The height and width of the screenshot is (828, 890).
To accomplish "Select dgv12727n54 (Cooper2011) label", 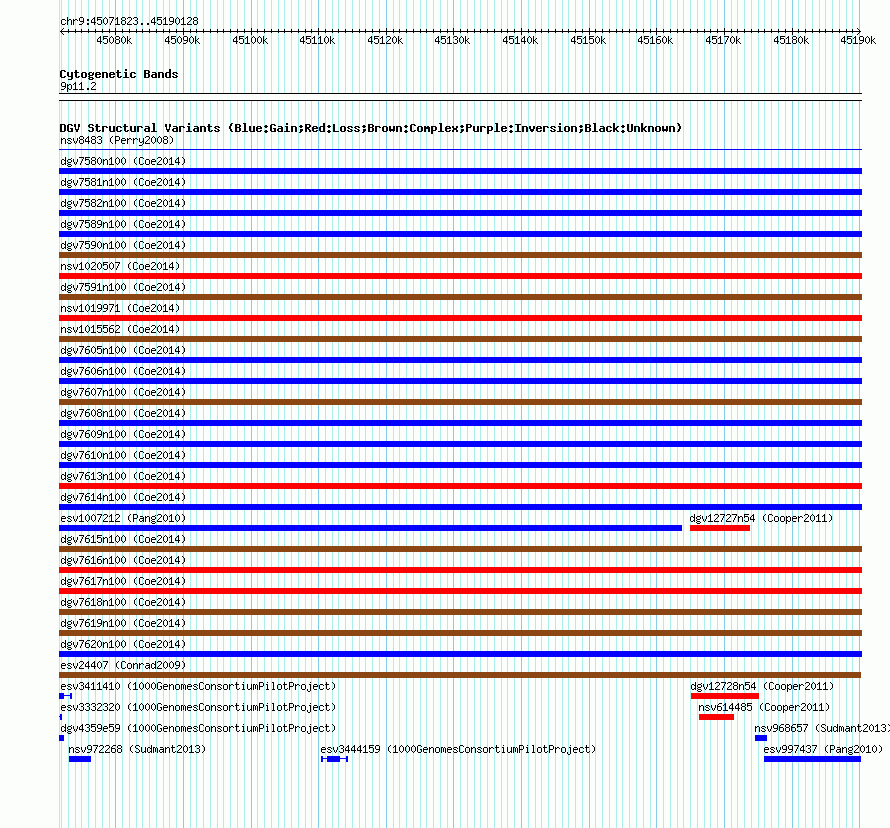I will click(x=761, y=518).
